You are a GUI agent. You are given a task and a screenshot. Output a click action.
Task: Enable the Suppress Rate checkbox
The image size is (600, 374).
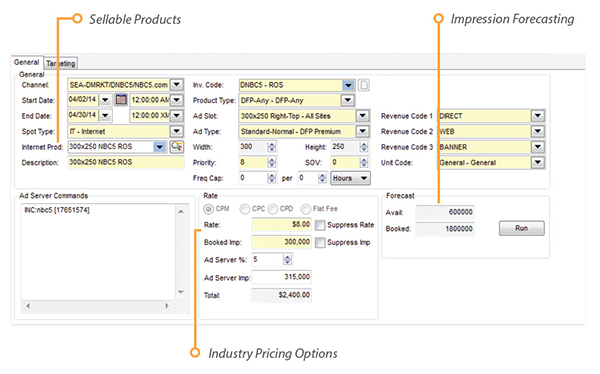(320, 225)
